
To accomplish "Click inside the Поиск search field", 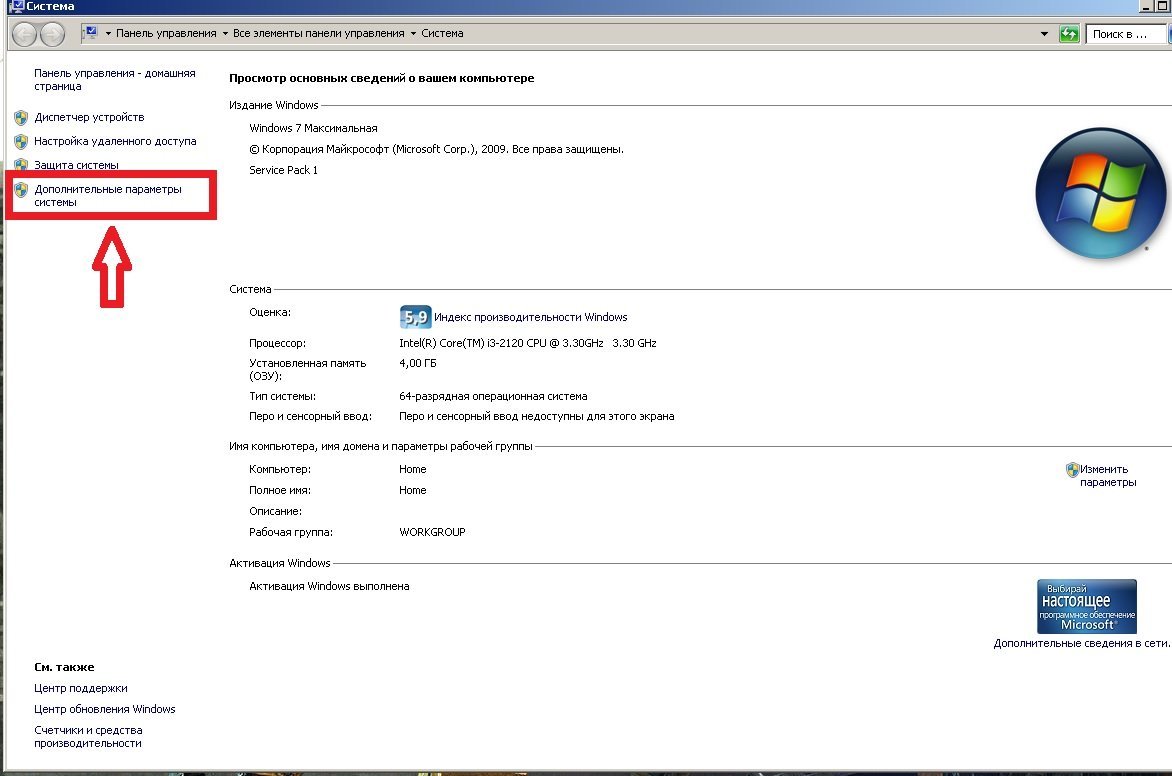I will point(1120,33).
